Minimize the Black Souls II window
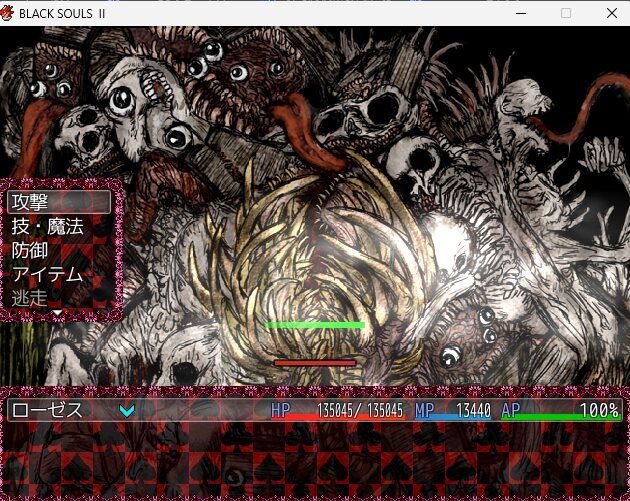Screen dimensions: 630x501 click(x=521, y=13)
